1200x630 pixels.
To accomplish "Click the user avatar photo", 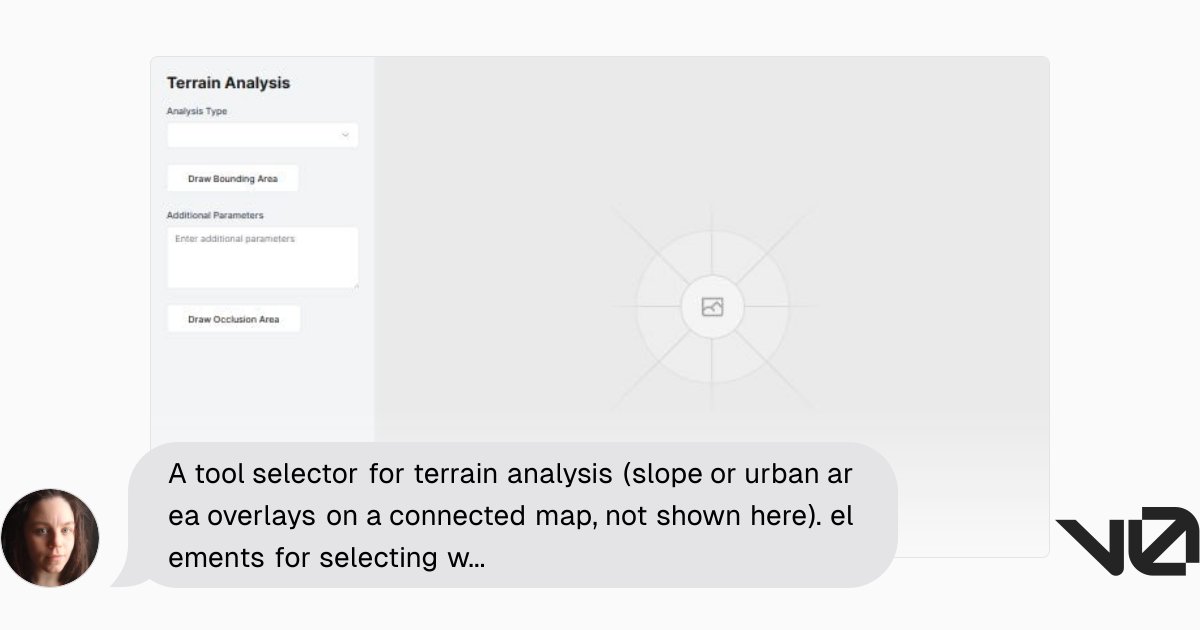I will (x=50, y=538).
